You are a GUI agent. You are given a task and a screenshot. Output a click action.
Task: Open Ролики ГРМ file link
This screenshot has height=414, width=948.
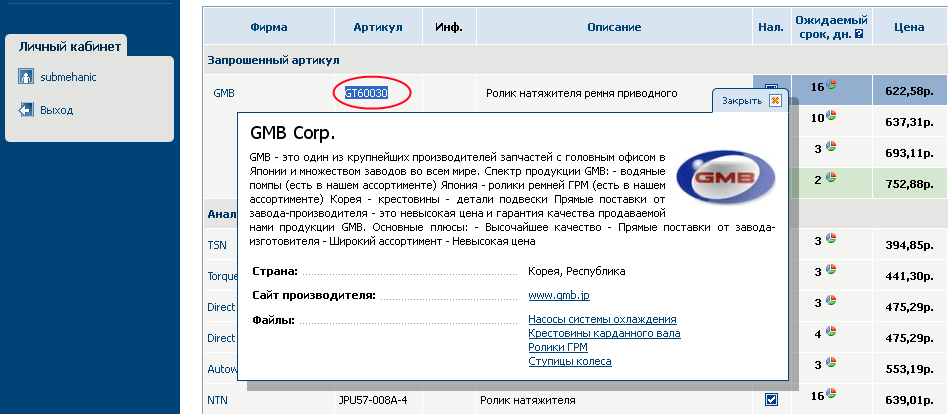pos(557,347)
